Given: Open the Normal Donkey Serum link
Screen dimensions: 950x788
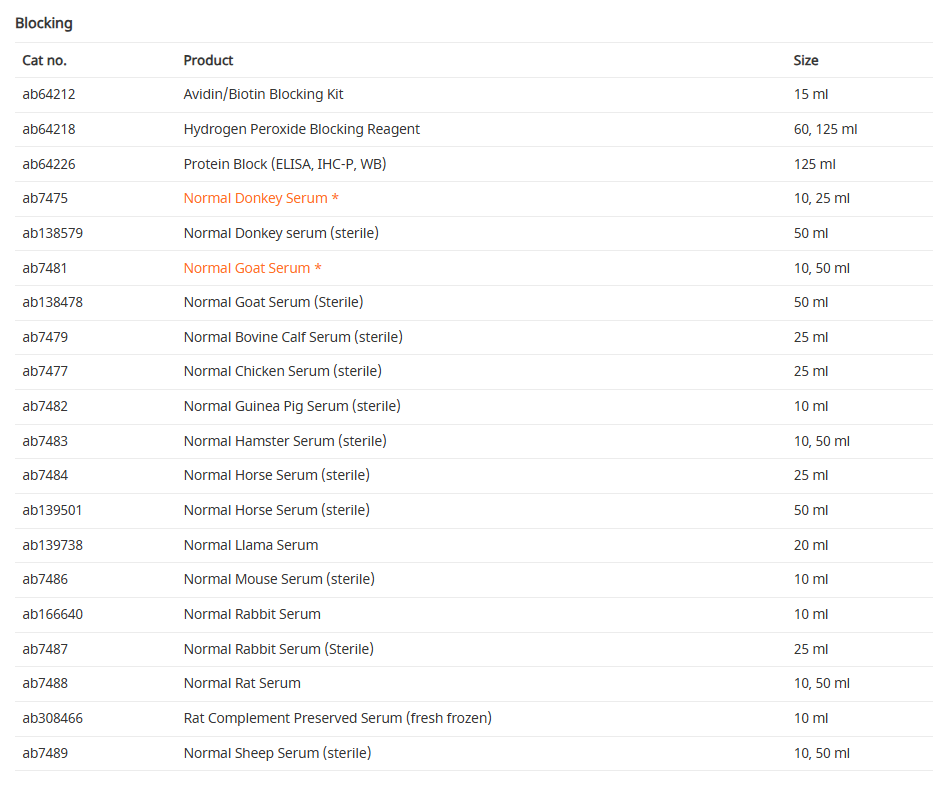Looking at the screenshot, I should coord(255,198).
